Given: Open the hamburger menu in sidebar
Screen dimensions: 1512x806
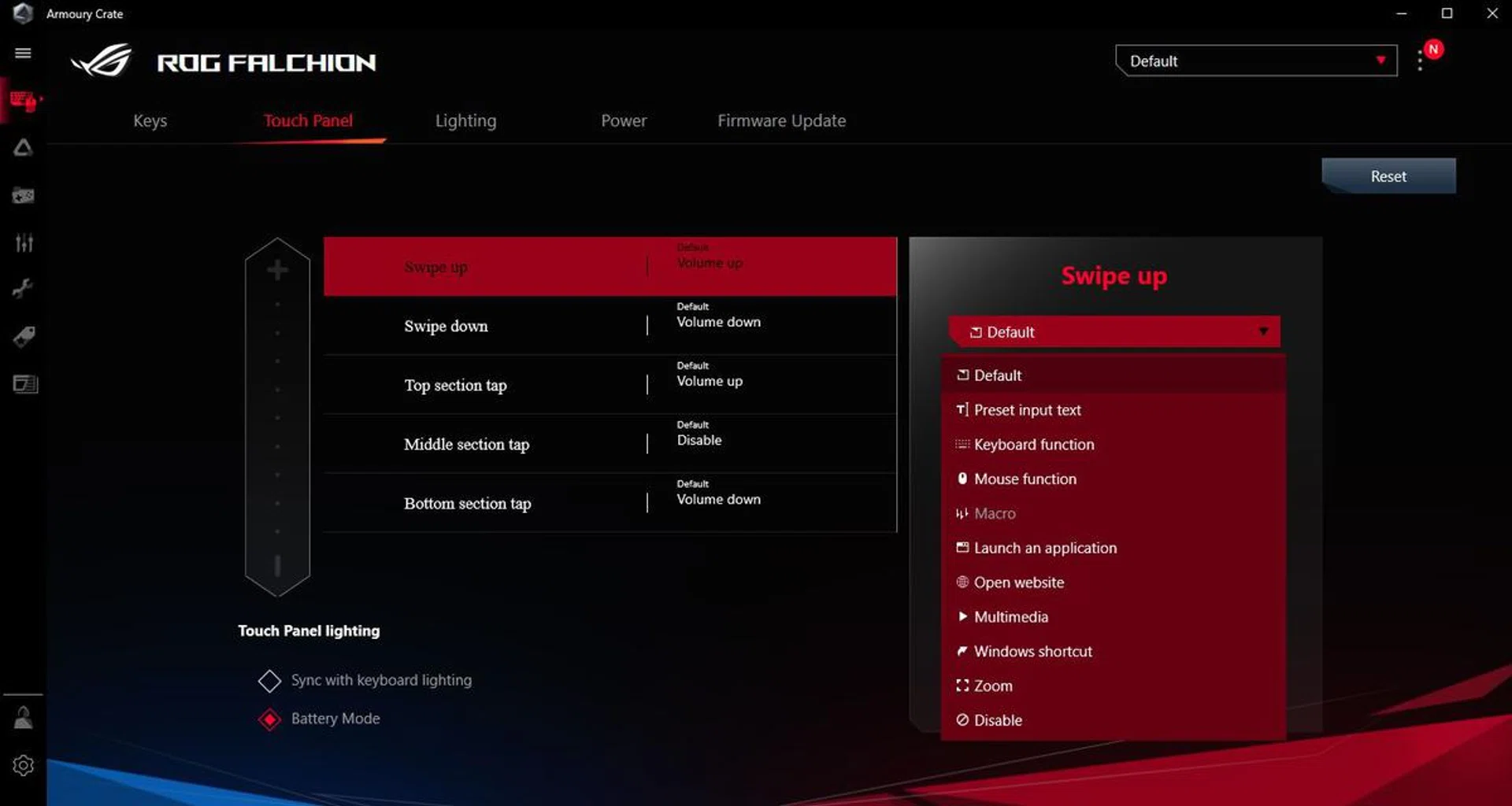Looking at the screenshot, I should point(23,53).
